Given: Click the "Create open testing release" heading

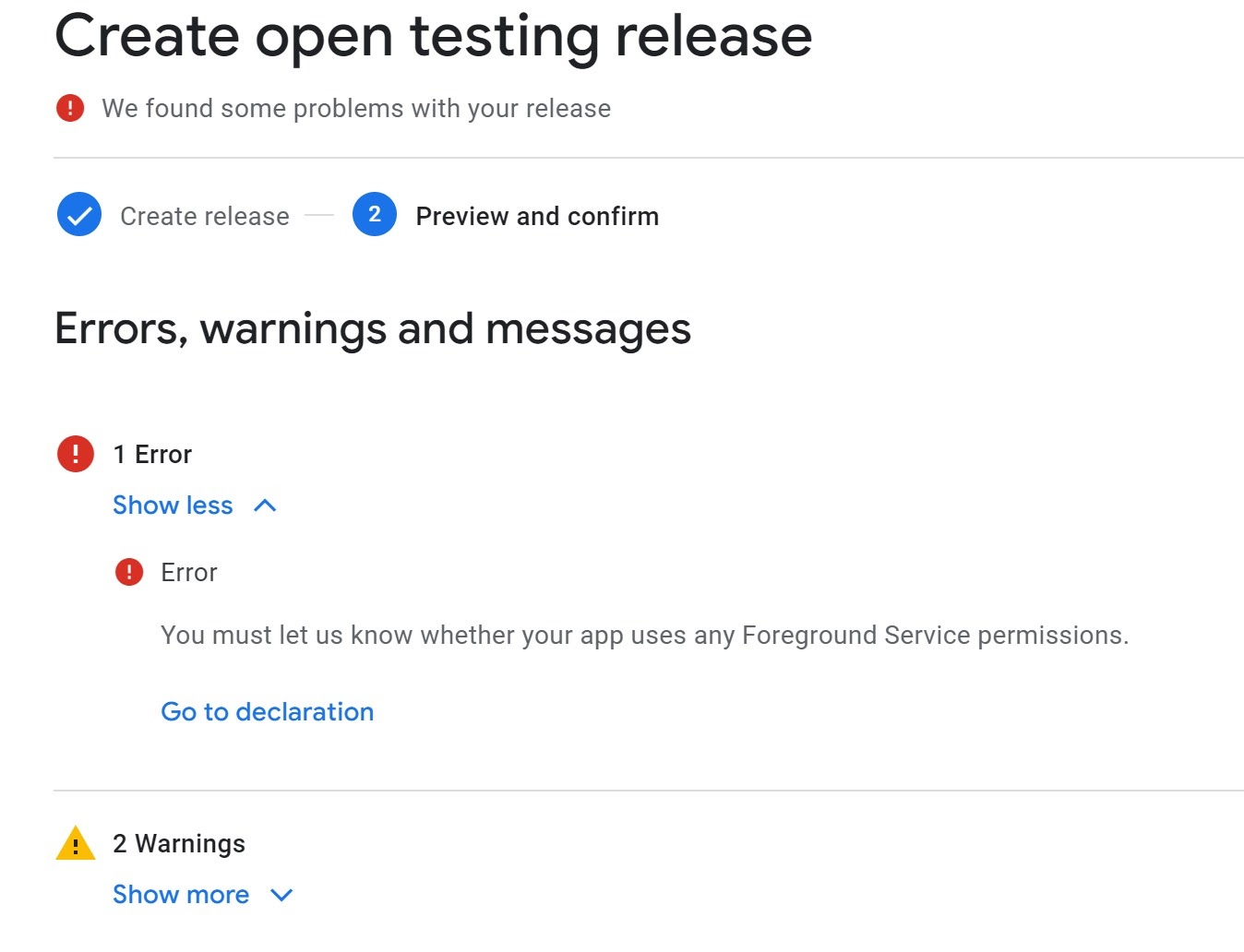Looking at the screenshot, I should (433, 35).
